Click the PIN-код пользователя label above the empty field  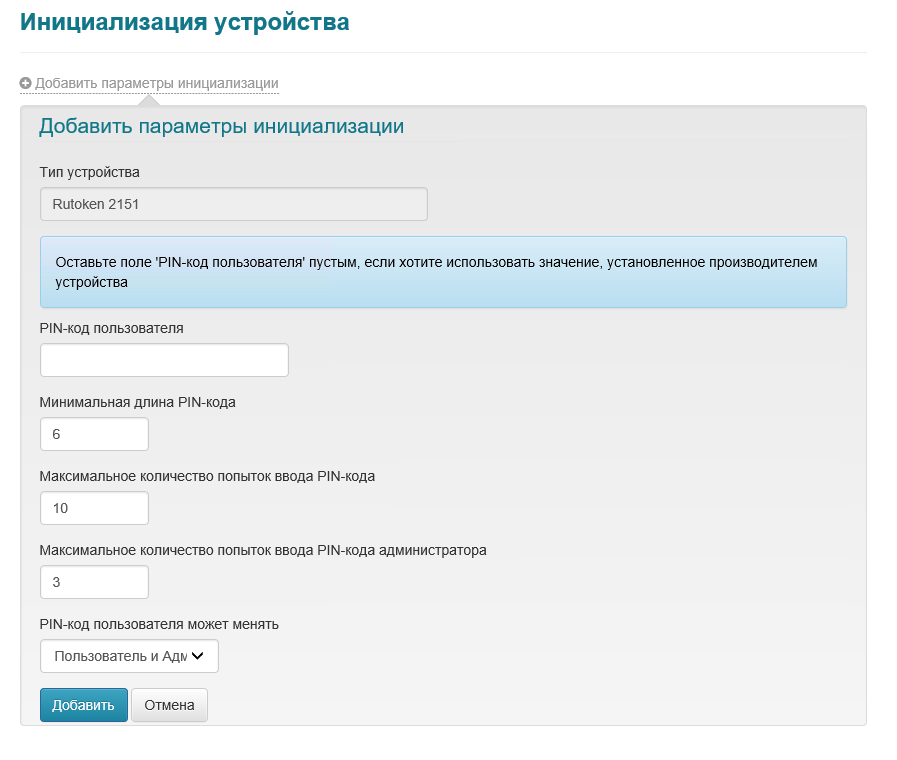[x=111, y=328]
